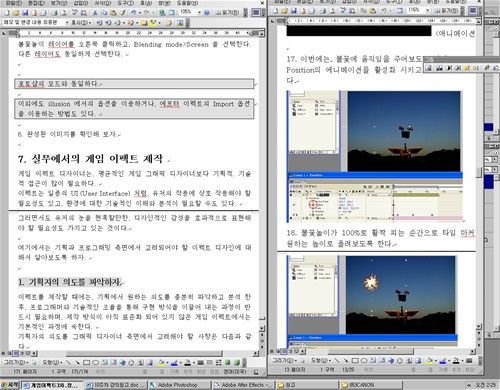Run spelling check in left Word toolbar
The image size is (500, 390).
pos(75,13)
